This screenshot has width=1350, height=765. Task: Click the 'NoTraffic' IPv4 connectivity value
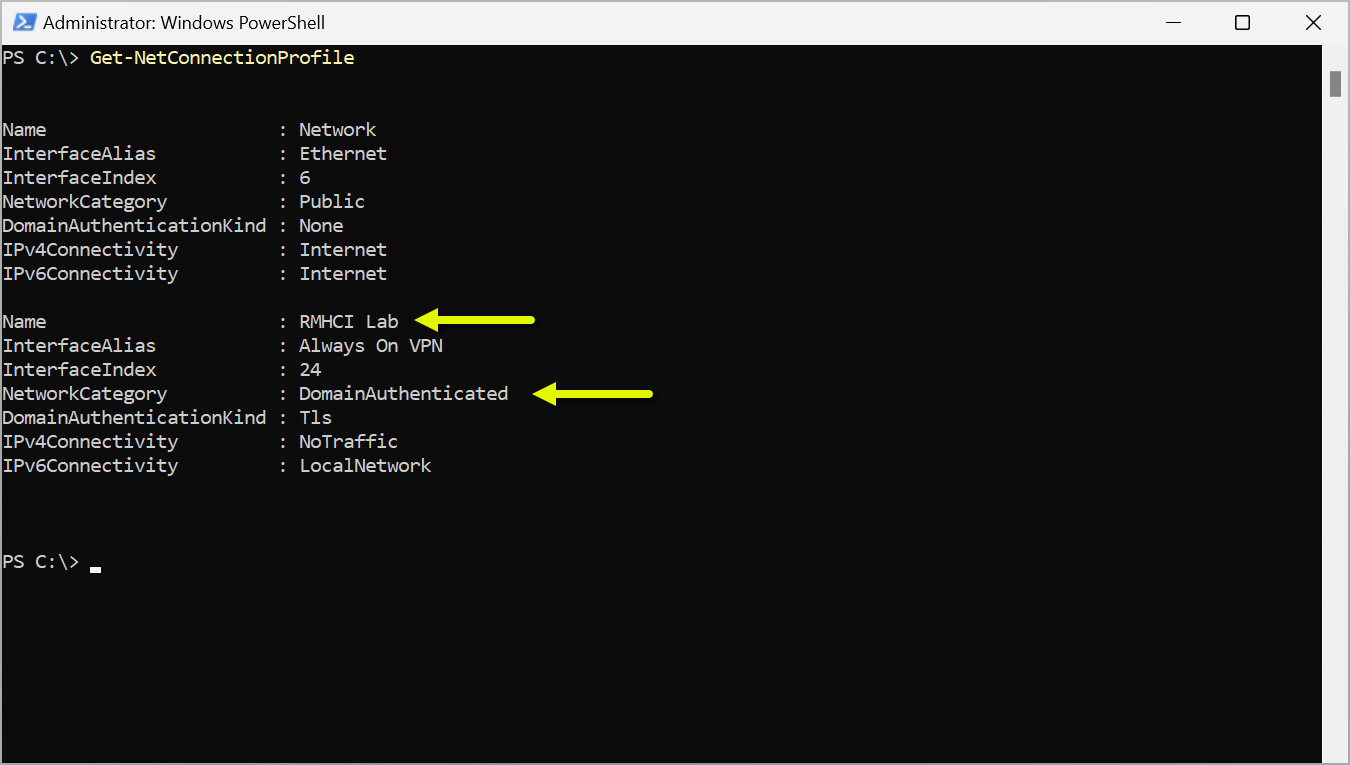tap(349, 442)
